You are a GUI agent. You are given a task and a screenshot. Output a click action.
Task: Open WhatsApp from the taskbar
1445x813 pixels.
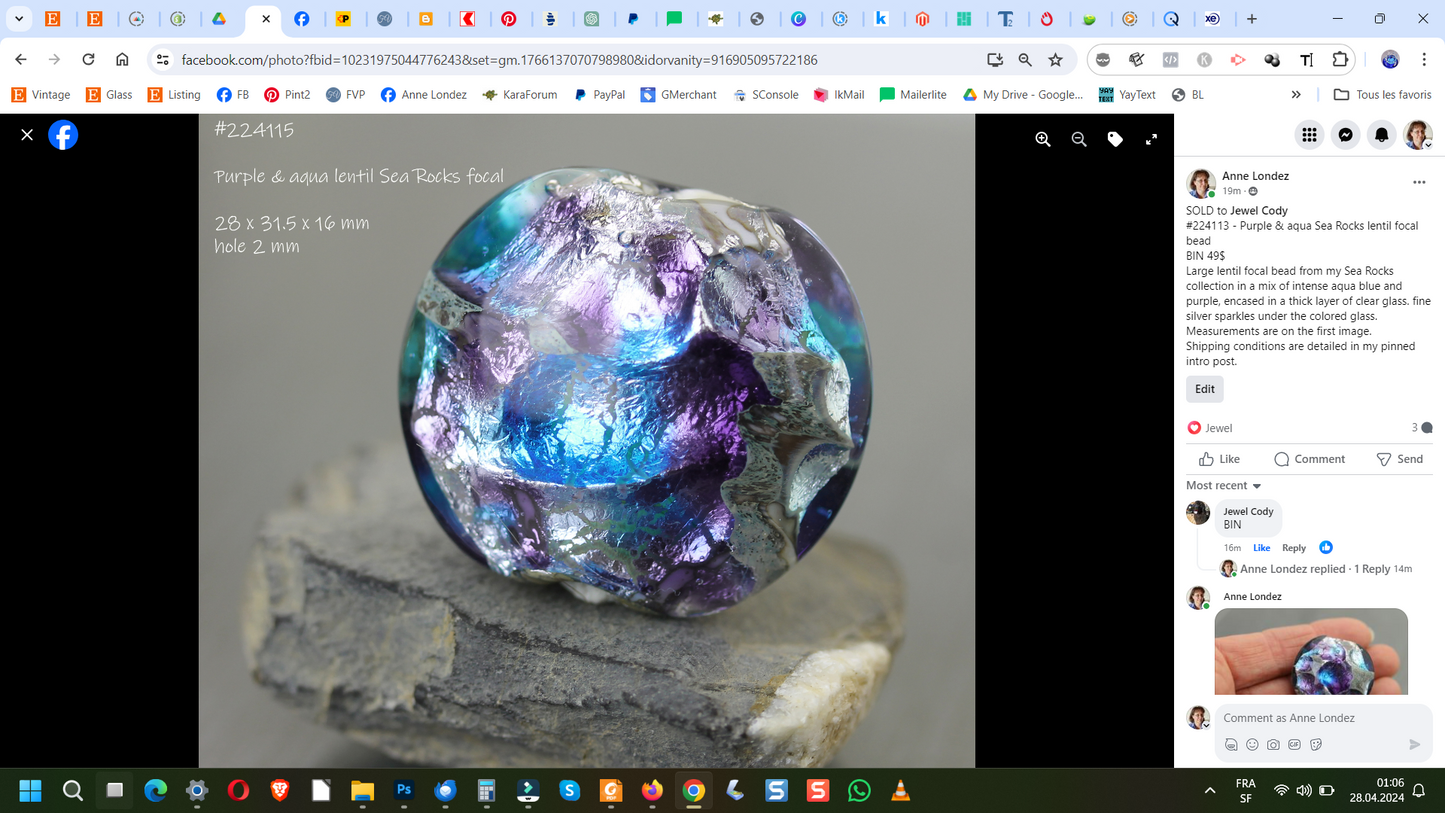[x=859, y=791]
